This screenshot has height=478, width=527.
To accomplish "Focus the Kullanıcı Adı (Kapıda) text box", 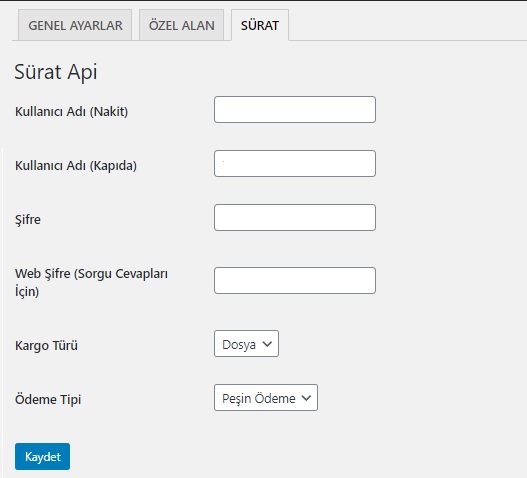I will pos(295,163).
